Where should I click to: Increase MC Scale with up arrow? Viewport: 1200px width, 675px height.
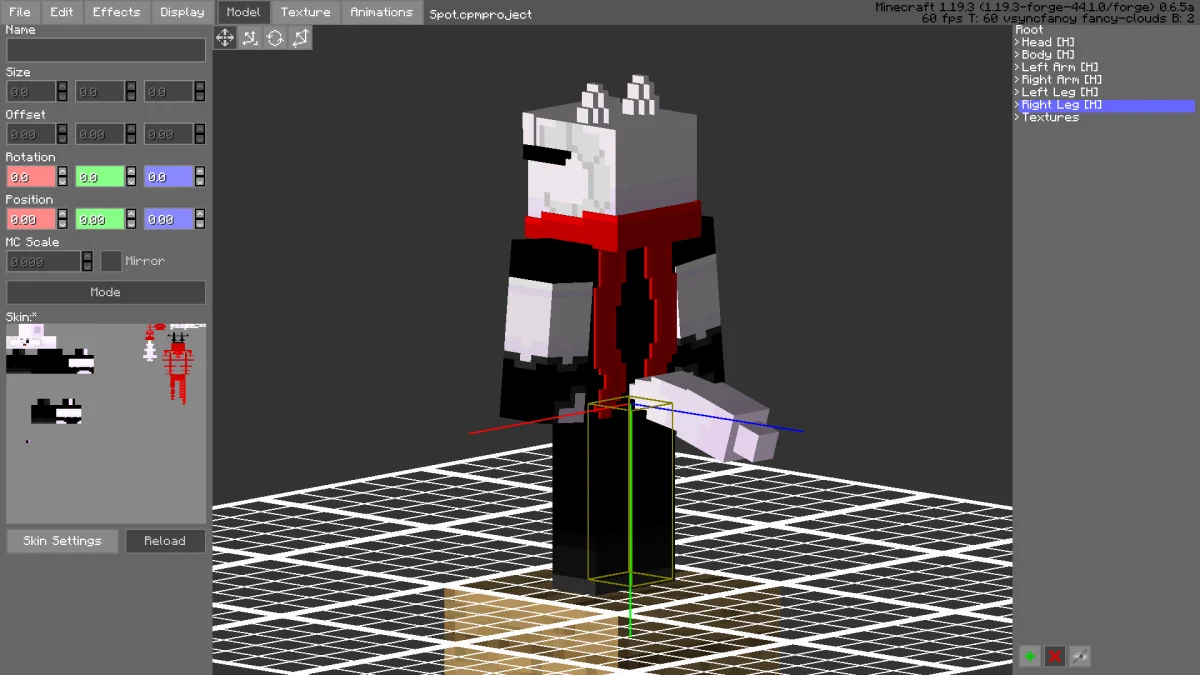pos(87,256)
